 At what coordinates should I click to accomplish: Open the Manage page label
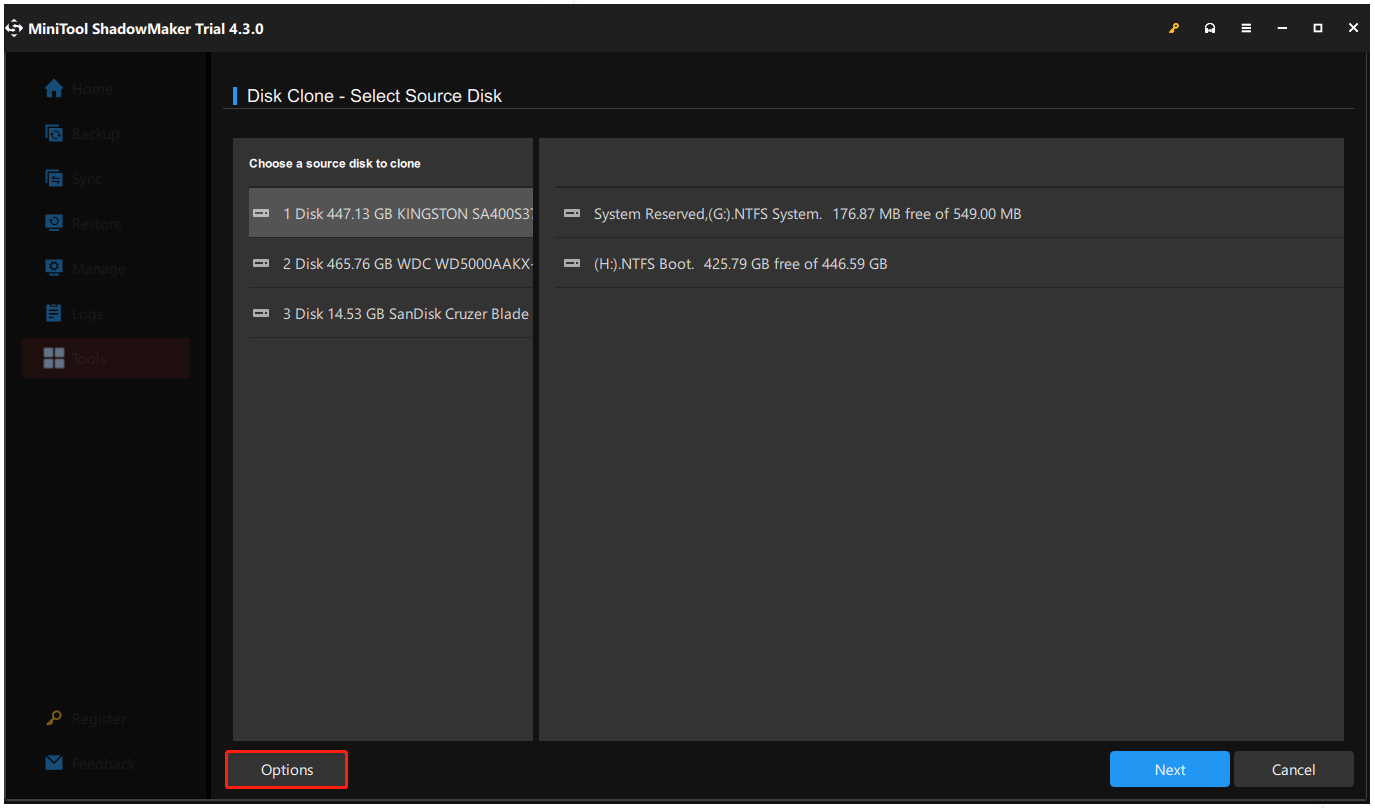[x=99, y=269]
